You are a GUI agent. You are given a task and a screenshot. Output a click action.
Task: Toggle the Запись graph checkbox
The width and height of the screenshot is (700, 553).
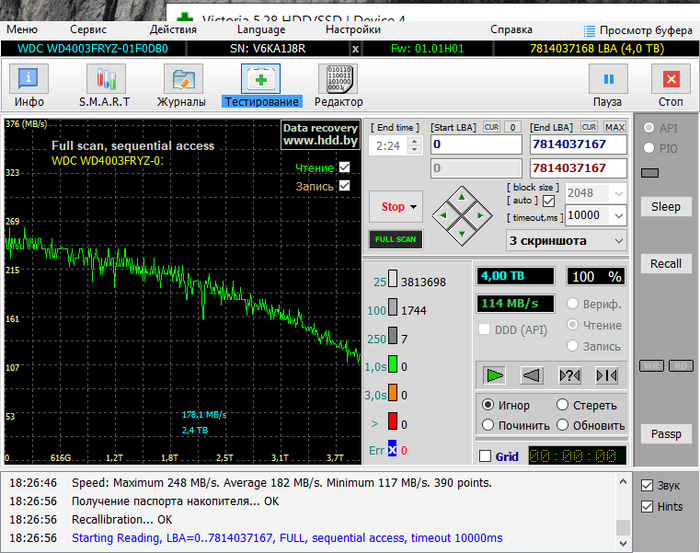point(345,185)
